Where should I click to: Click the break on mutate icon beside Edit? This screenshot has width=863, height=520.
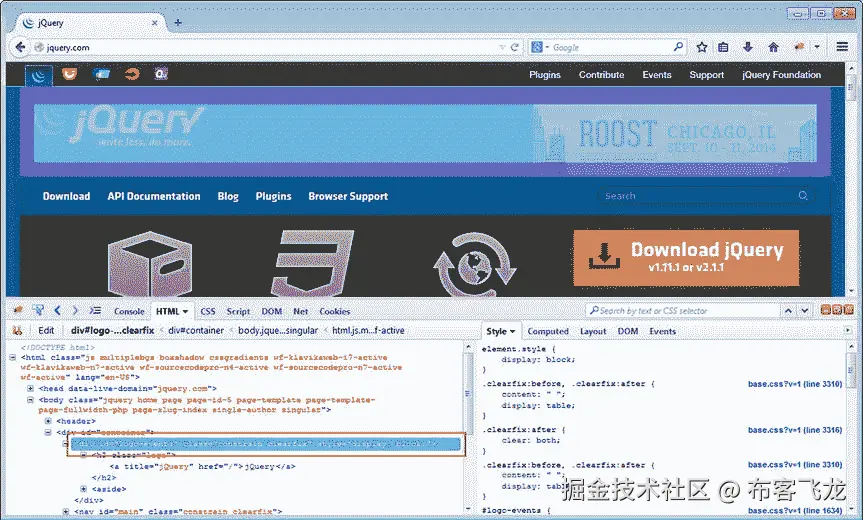(17, 330)
